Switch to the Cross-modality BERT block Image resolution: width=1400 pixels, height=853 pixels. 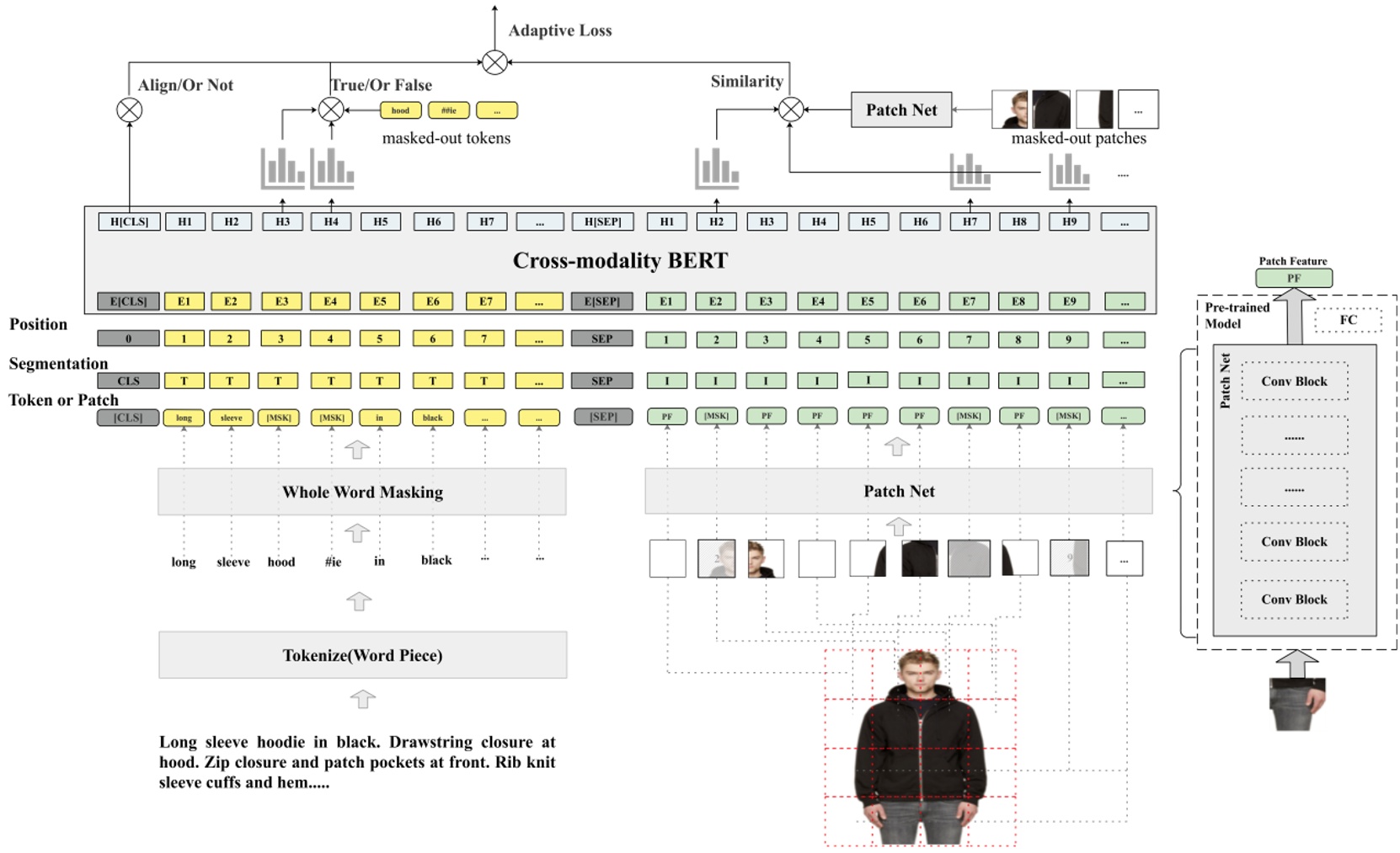621,261
